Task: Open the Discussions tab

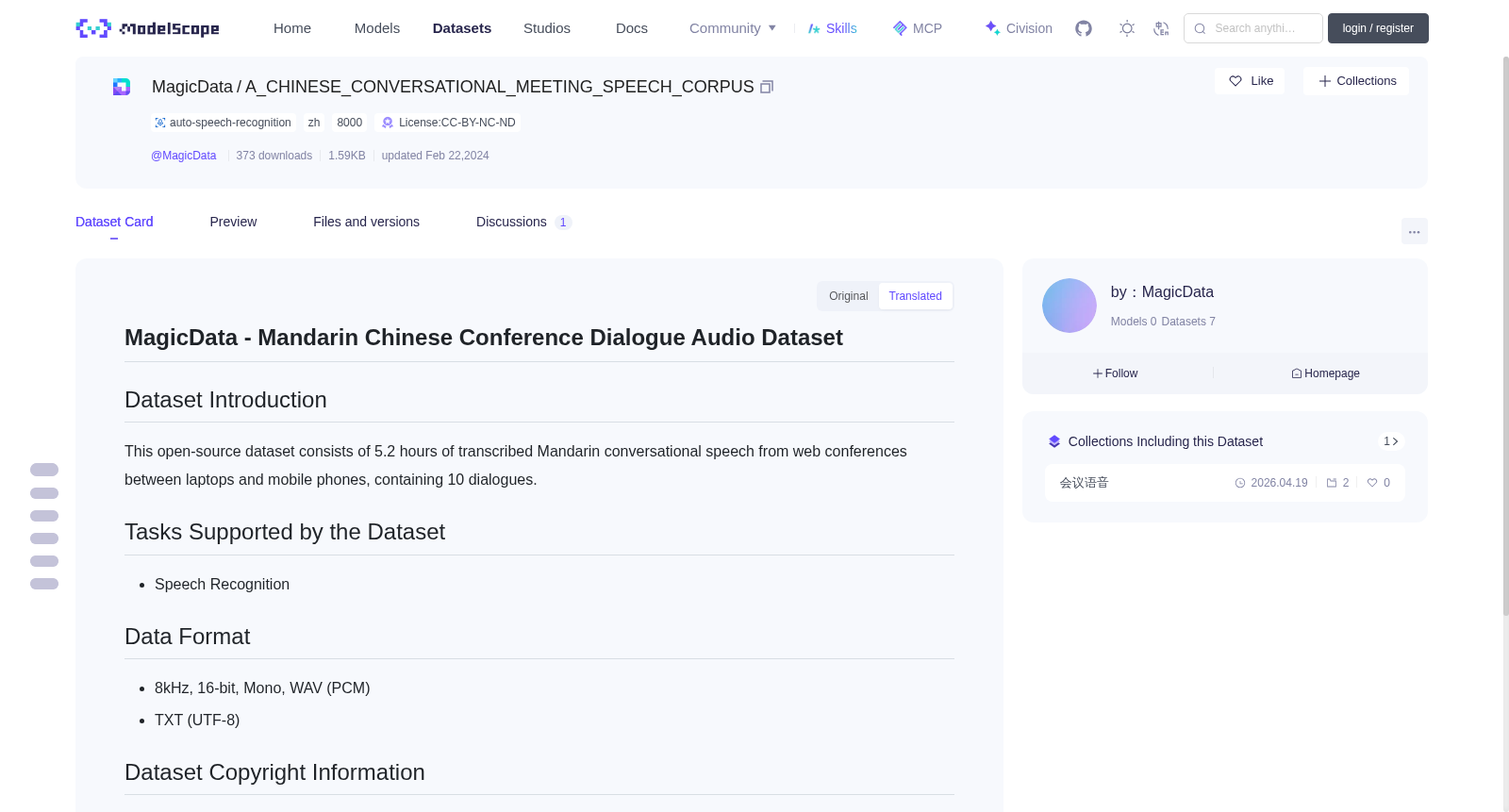Action: [523, 222]
